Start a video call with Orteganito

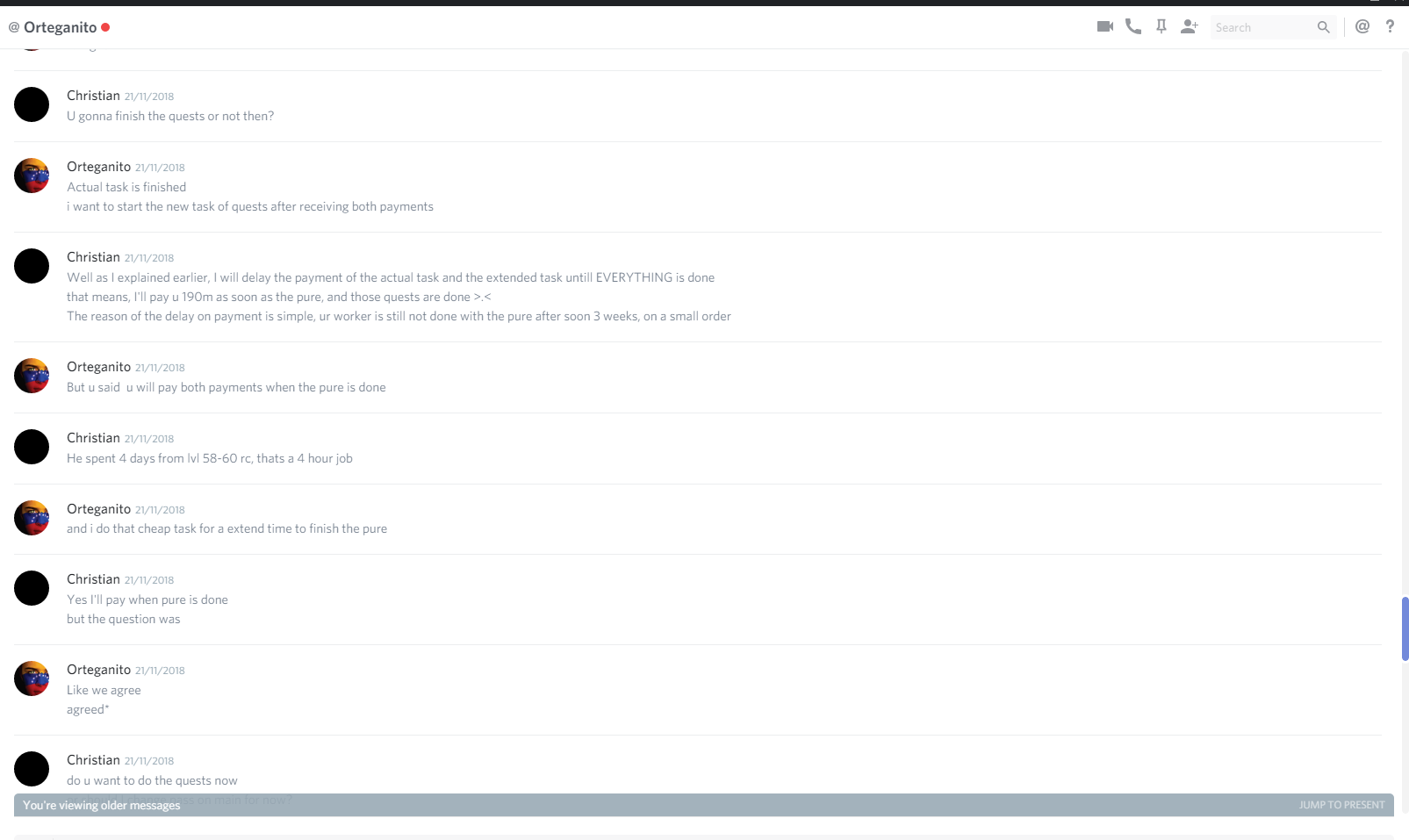(1105, 26)
